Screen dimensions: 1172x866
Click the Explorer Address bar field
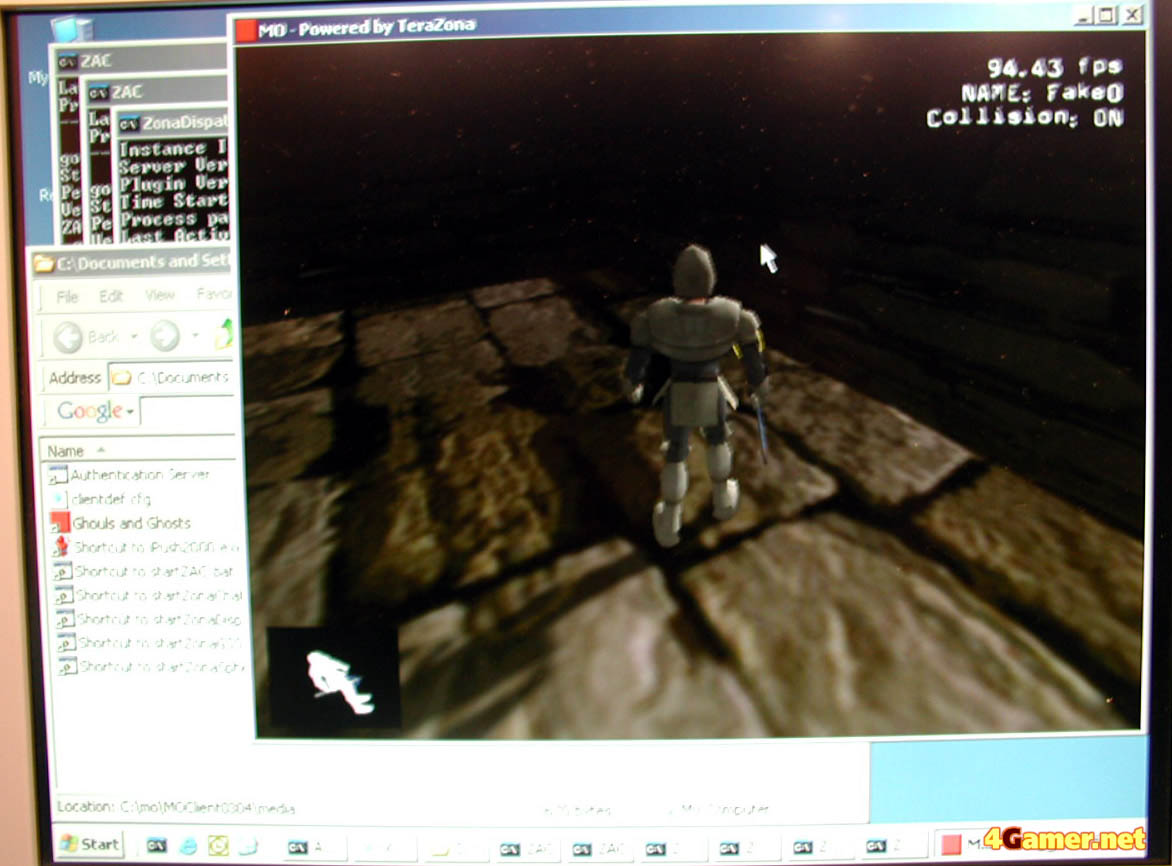tap(180, 377)
